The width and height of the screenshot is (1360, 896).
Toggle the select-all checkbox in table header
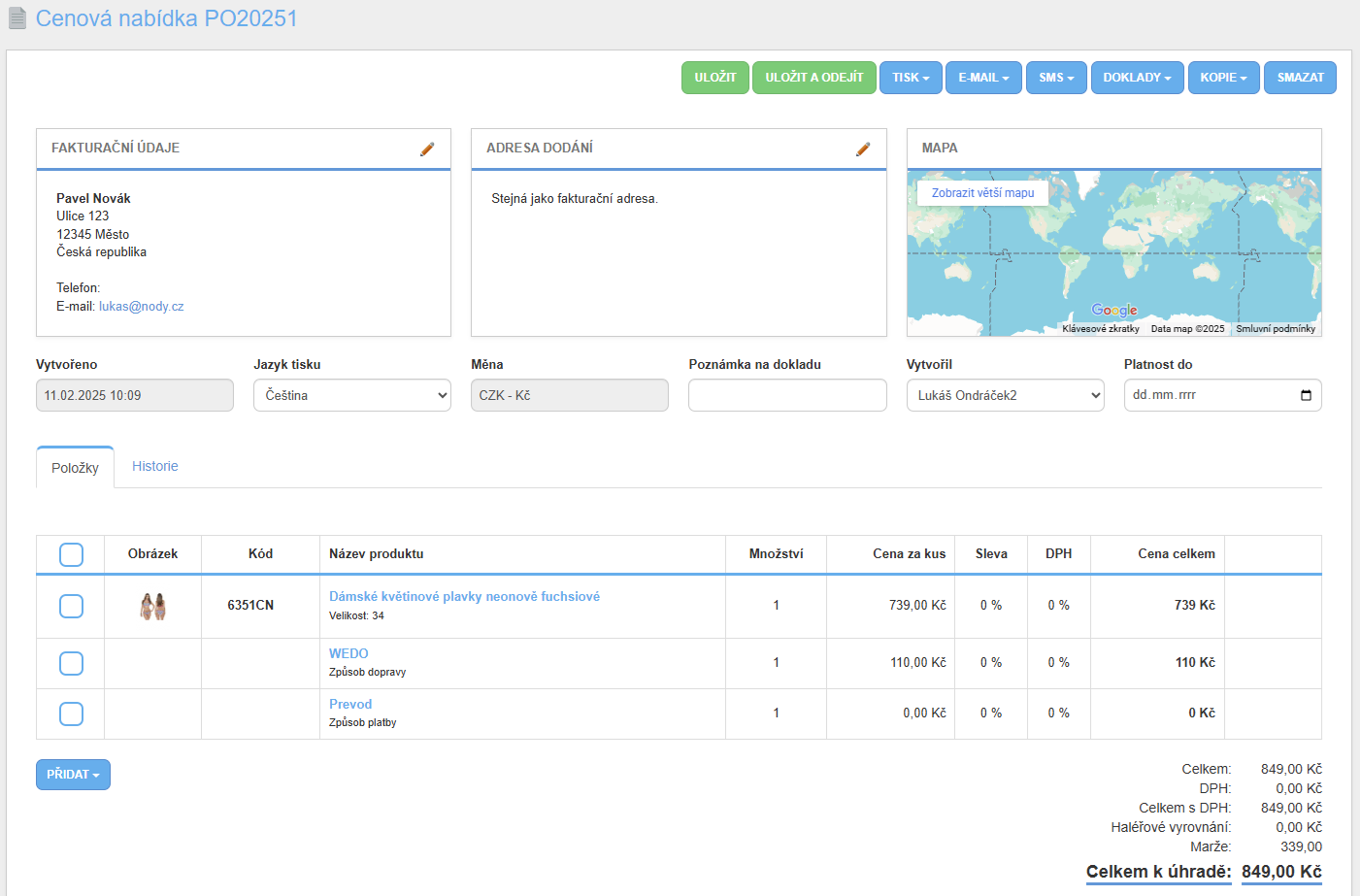click(71, 554)
